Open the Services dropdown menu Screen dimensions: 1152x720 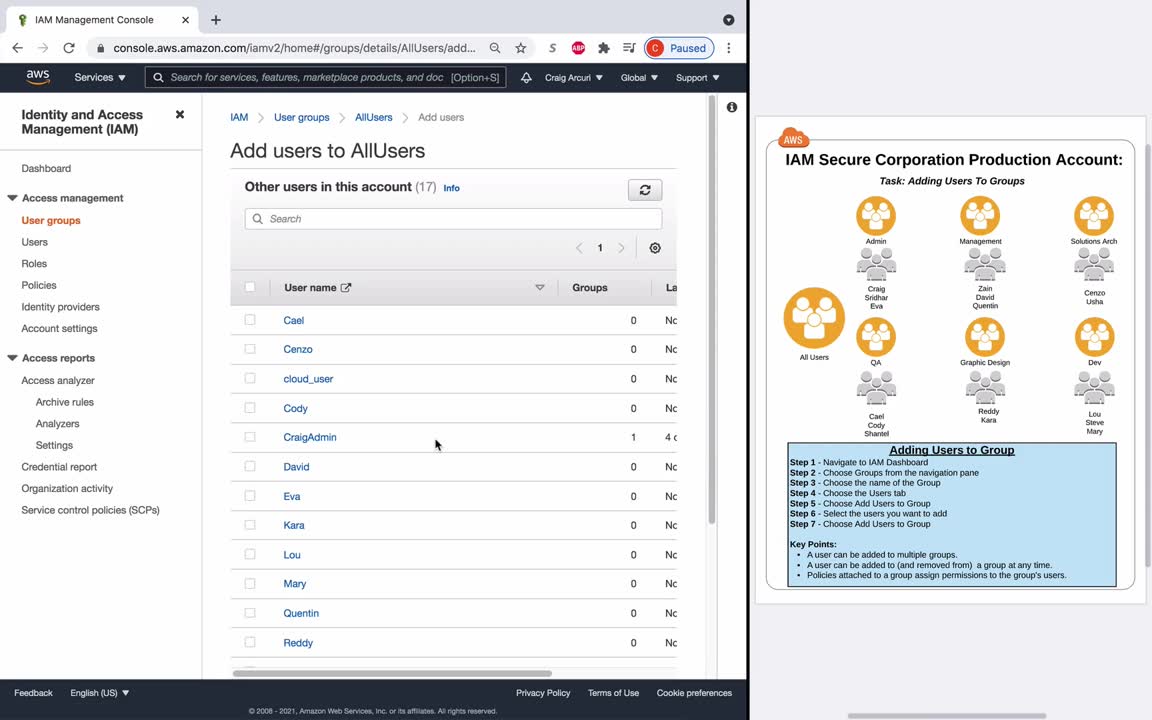pos(100,77)
